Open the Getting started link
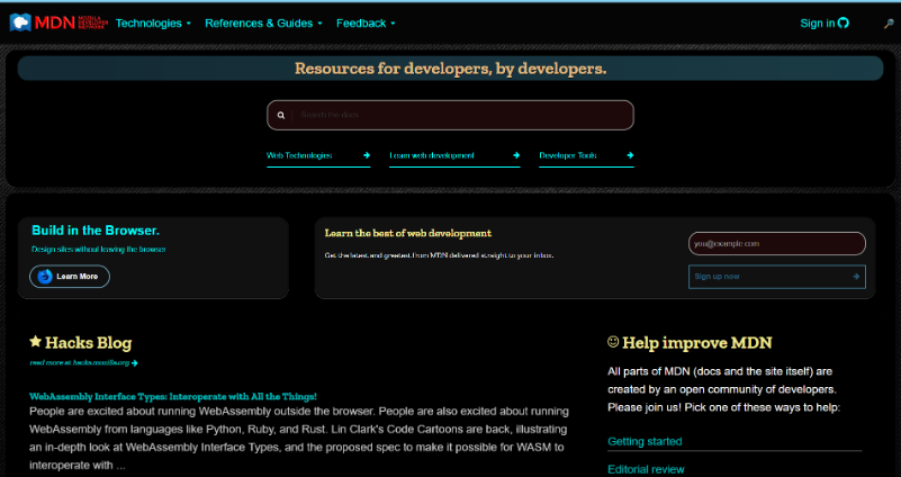Screen dimensions: 901x477 point(645,441)
